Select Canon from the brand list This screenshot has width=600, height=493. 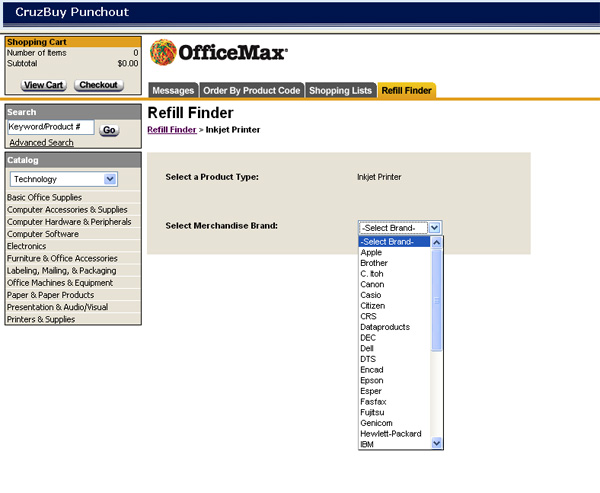394,285
